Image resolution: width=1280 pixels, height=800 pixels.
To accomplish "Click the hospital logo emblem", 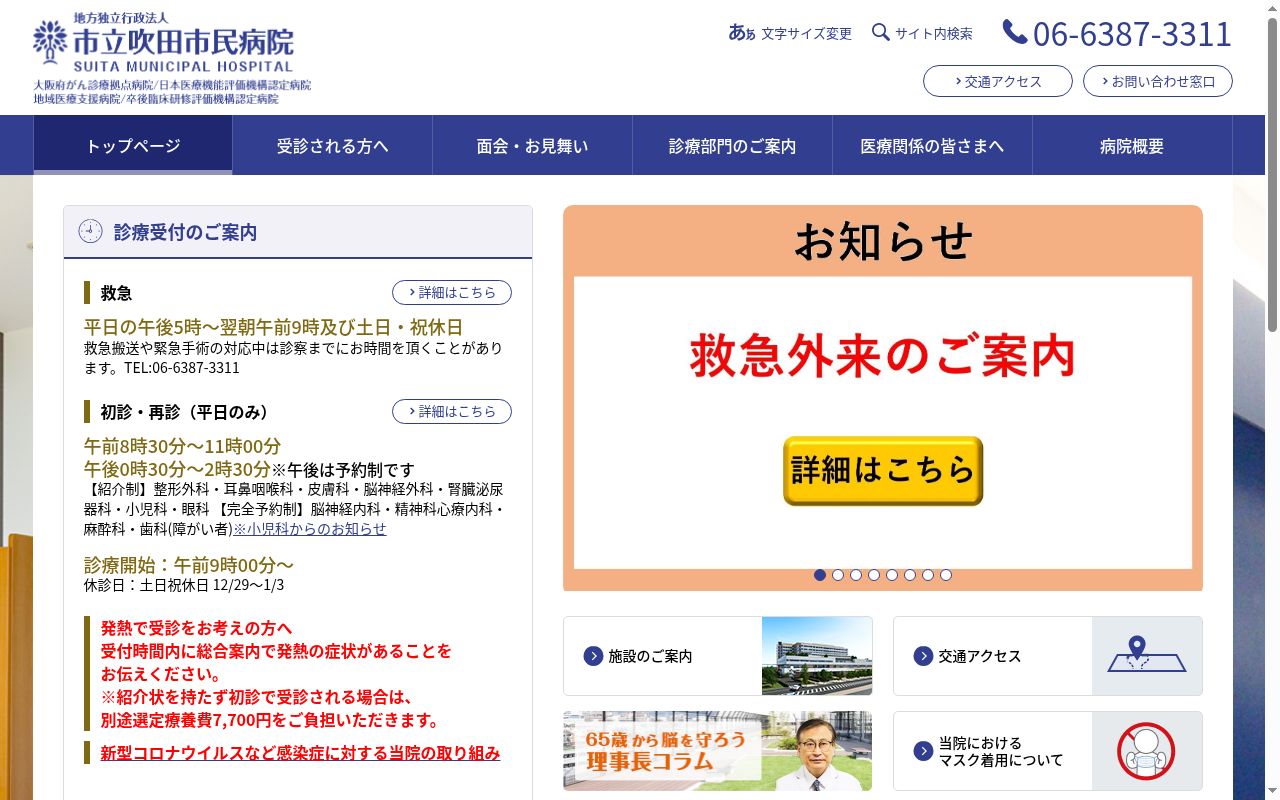I will [x=50, y=43].
